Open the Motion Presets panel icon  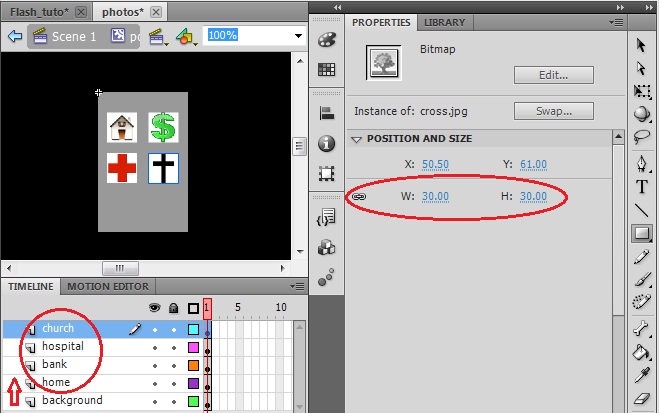(327, 277)
